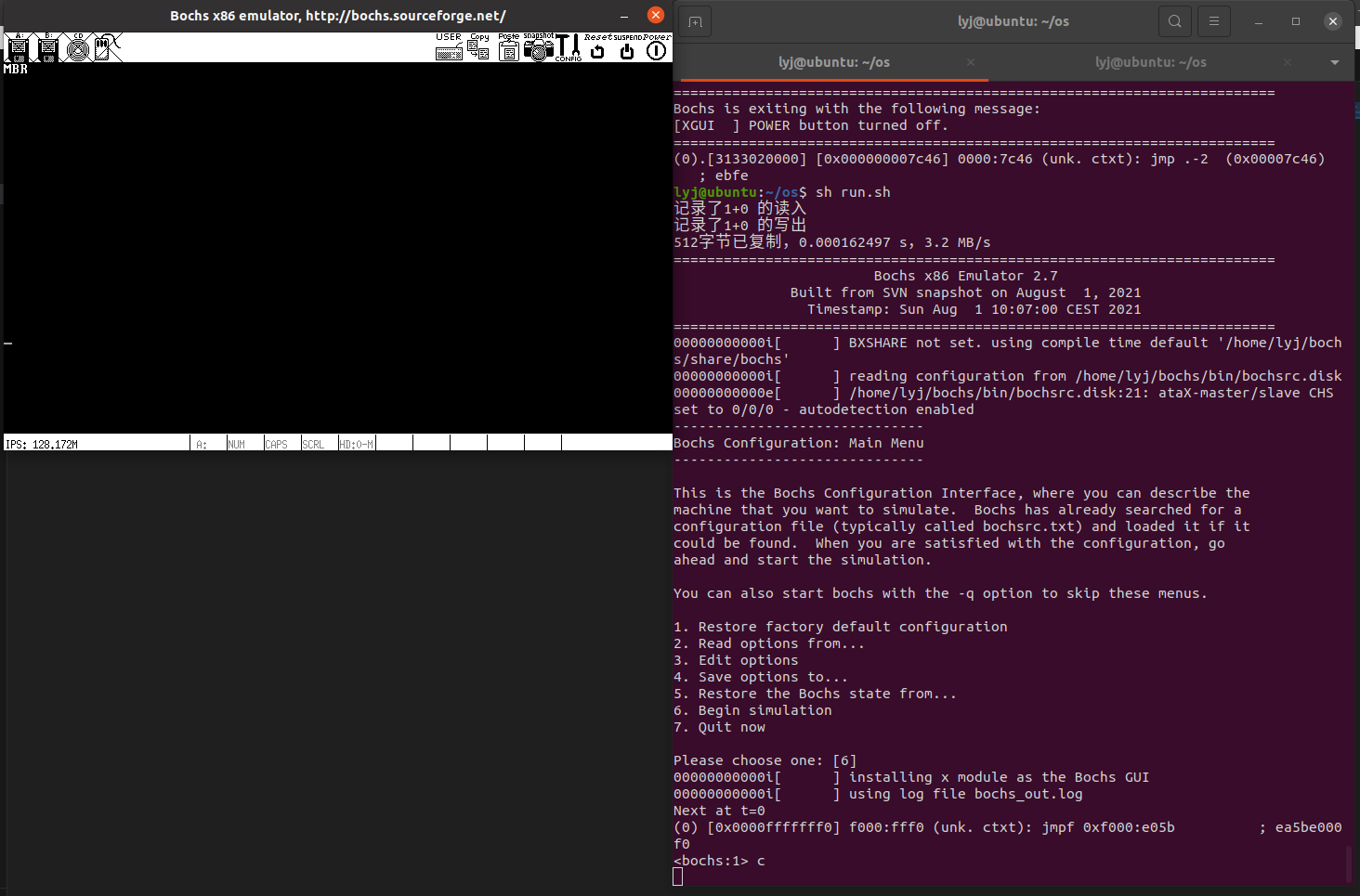Click '[XGUI ] POWER button turned off.' line

click(811, 125)
